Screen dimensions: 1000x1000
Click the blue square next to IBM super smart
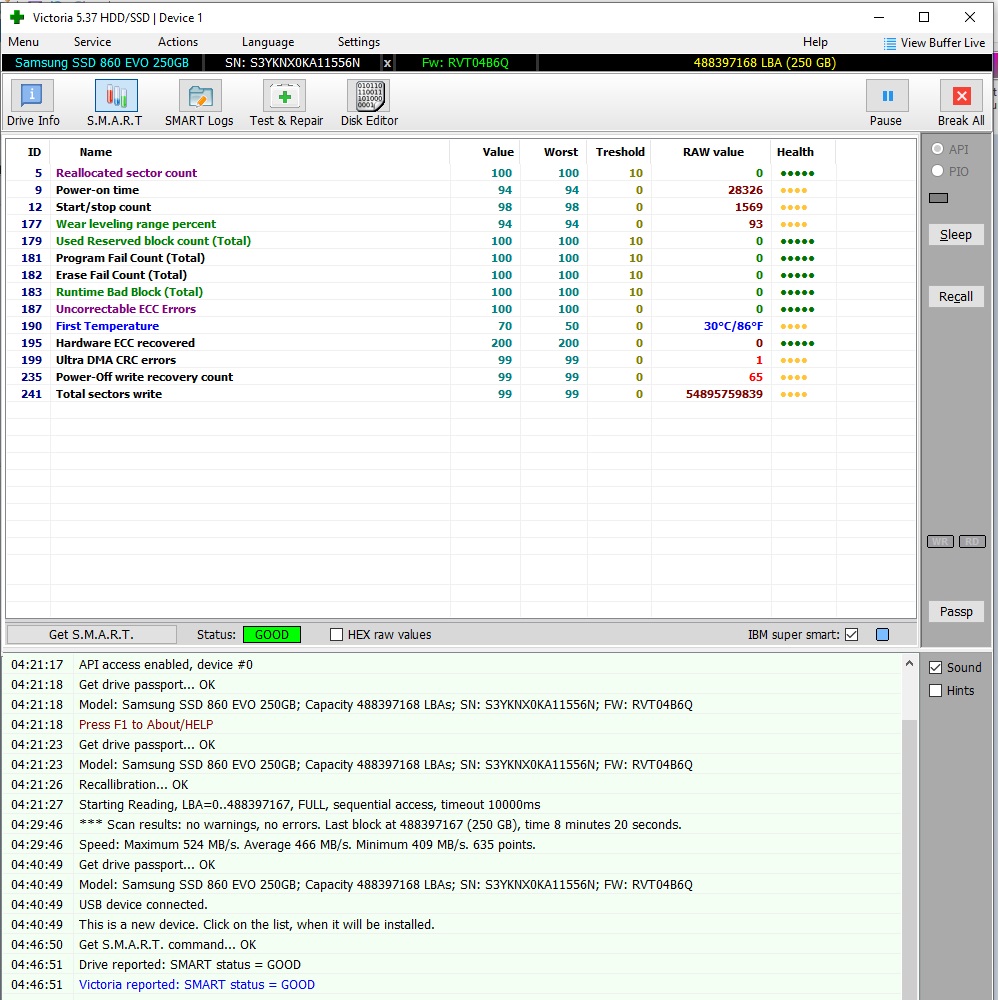pos(883,635)
